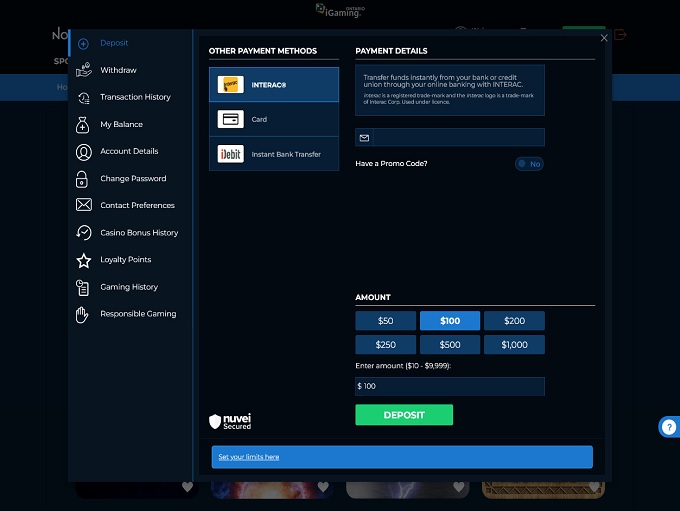Open Casino Bonus History menu item
680x511 pixels.
(139, 233)
